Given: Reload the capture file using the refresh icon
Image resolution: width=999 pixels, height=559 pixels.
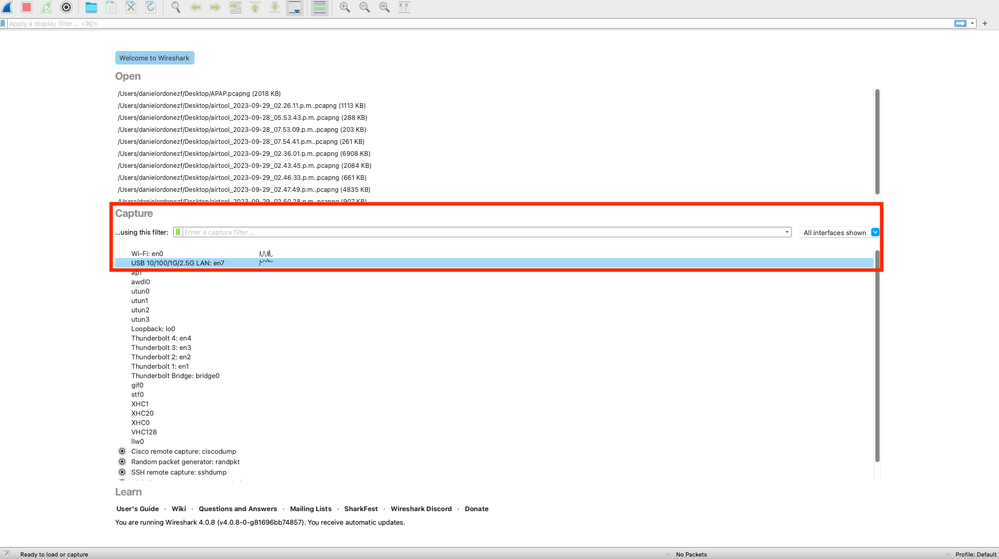Looking at the screenshot, I should [x=151, y=8].
